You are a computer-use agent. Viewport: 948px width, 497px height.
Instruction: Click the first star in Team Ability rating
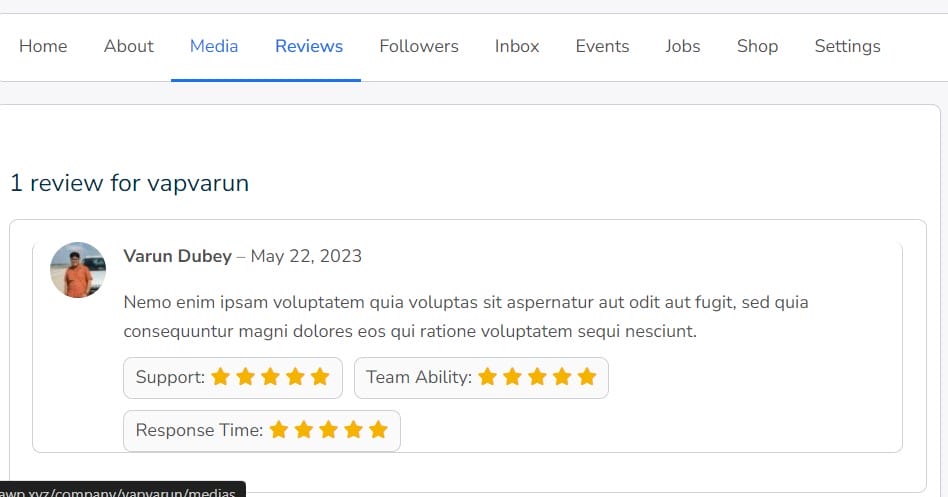[x=488, y=377]
